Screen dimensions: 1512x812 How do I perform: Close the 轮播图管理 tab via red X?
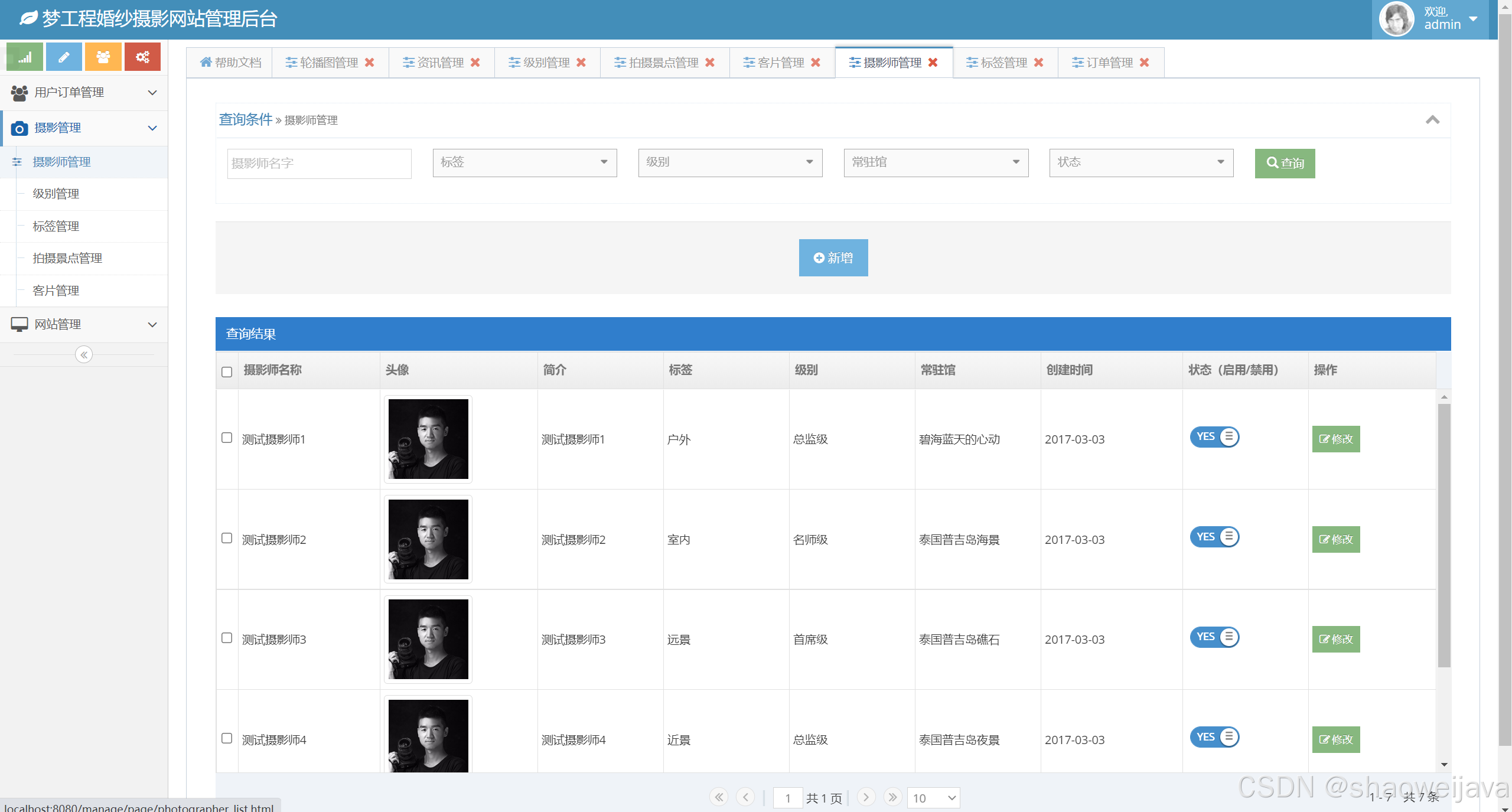pos(370,63)
